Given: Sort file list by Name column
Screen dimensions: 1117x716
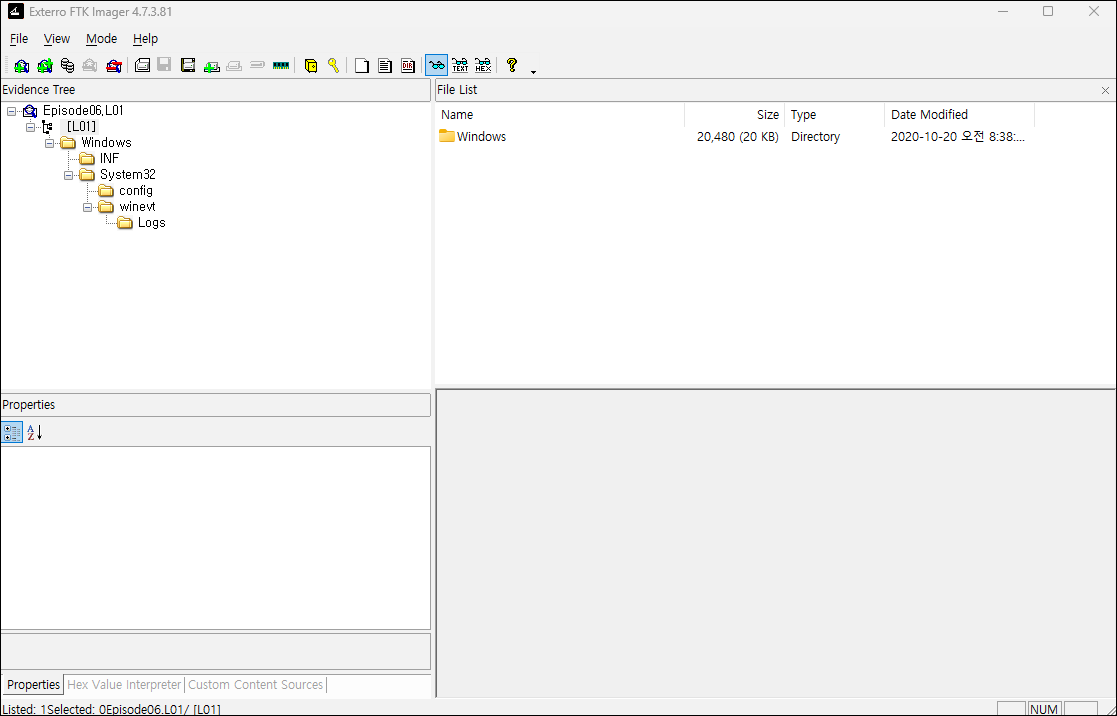Looking at the screenshot, I should (560, 115).
